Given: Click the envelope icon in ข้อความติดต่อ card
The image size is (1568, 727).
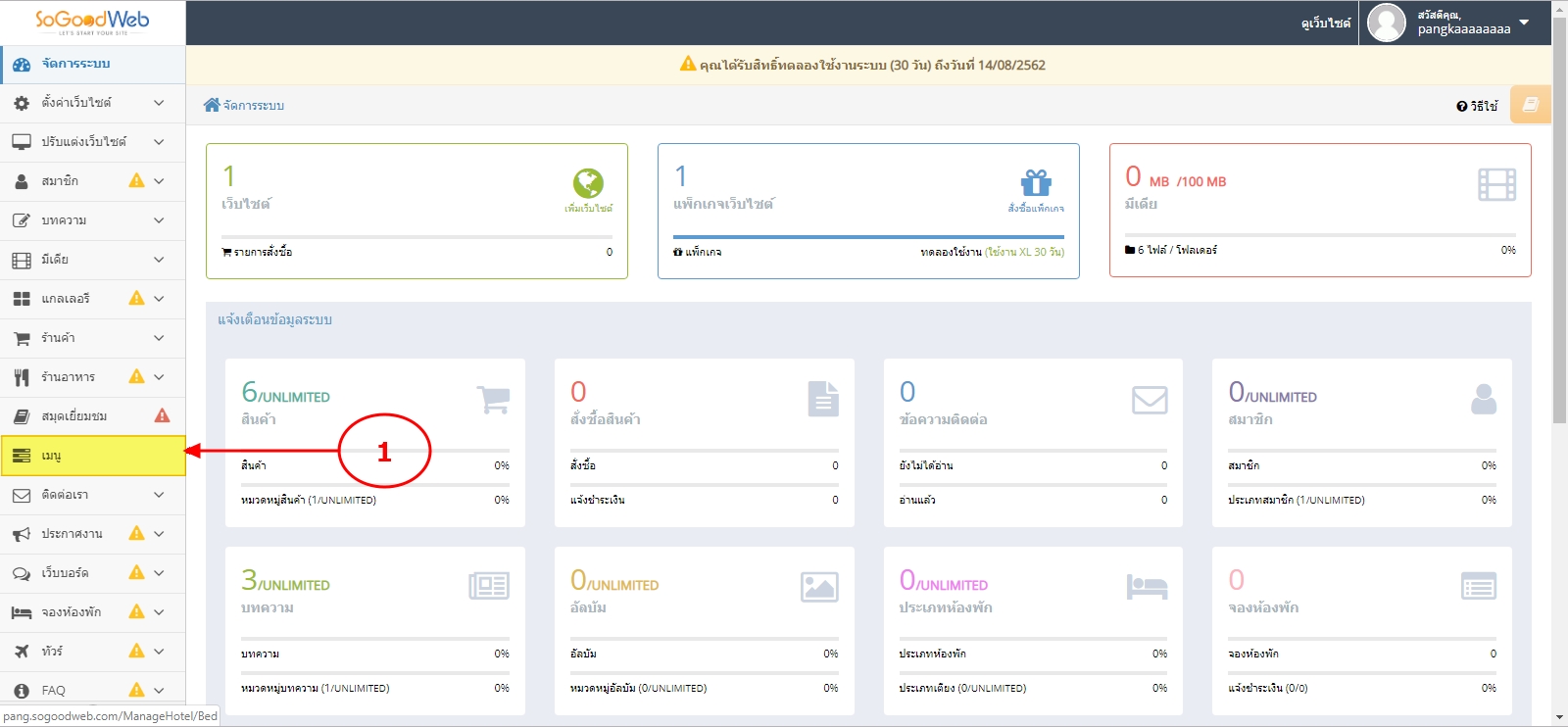Looking at the screenshot, I should click(x=1150, y=400).
